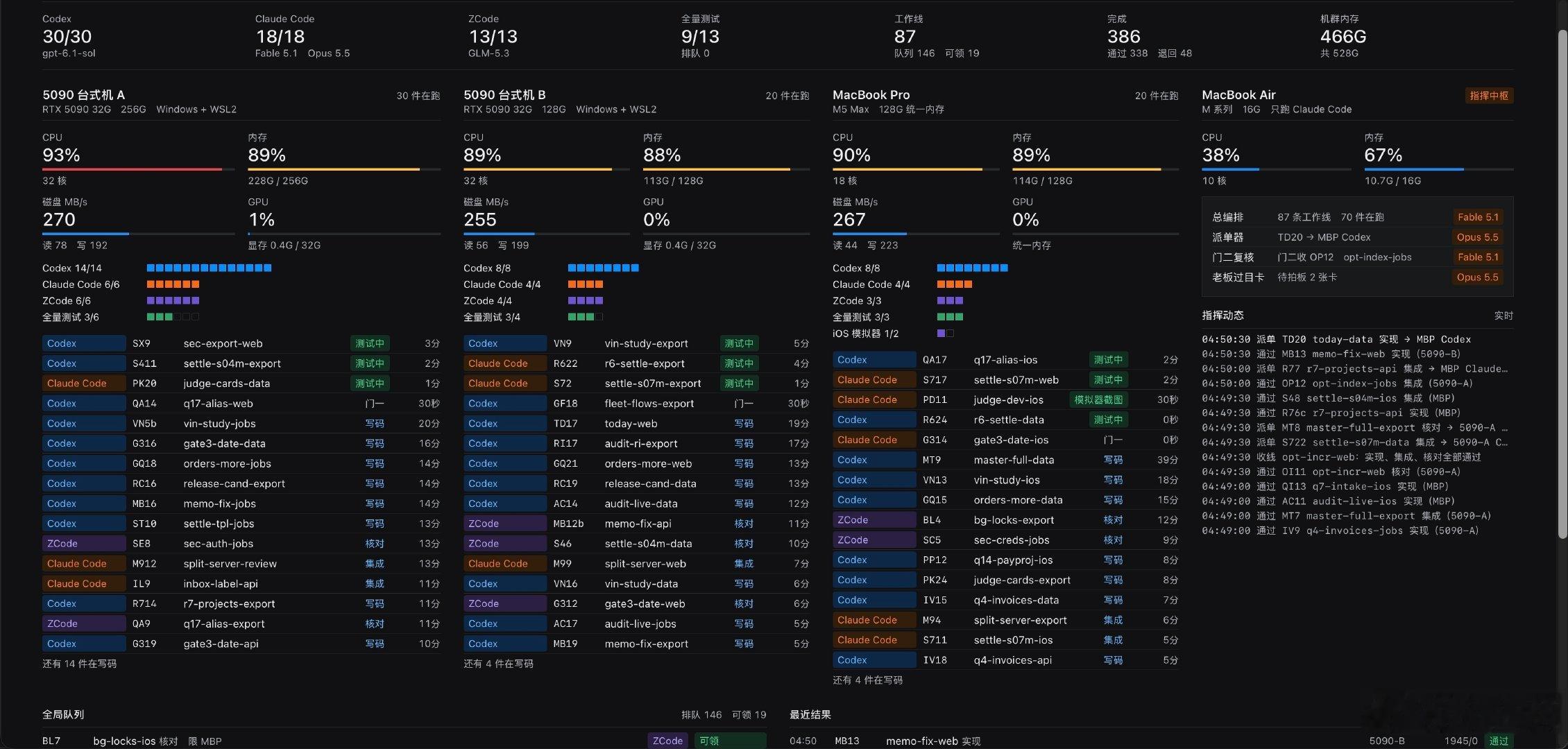Click 还有 4 件在写码 under MacBook Pro
This screenshot has width=1568, height=749.
(x=867, y=680)
